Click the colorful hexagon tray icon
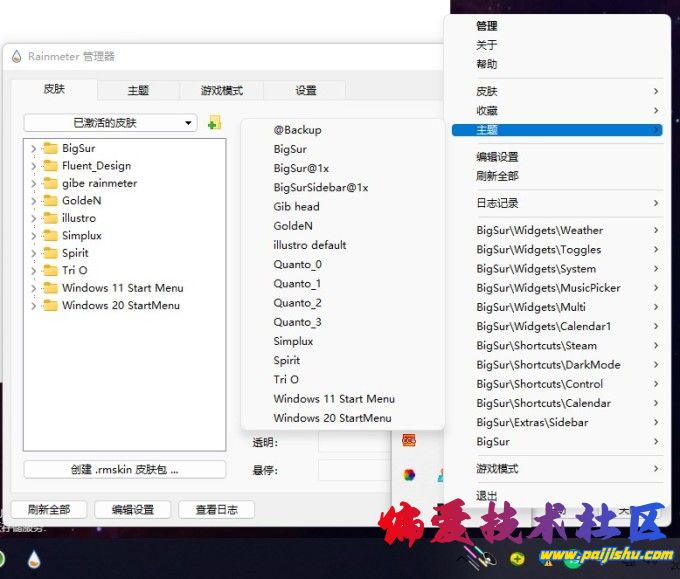 409,475
